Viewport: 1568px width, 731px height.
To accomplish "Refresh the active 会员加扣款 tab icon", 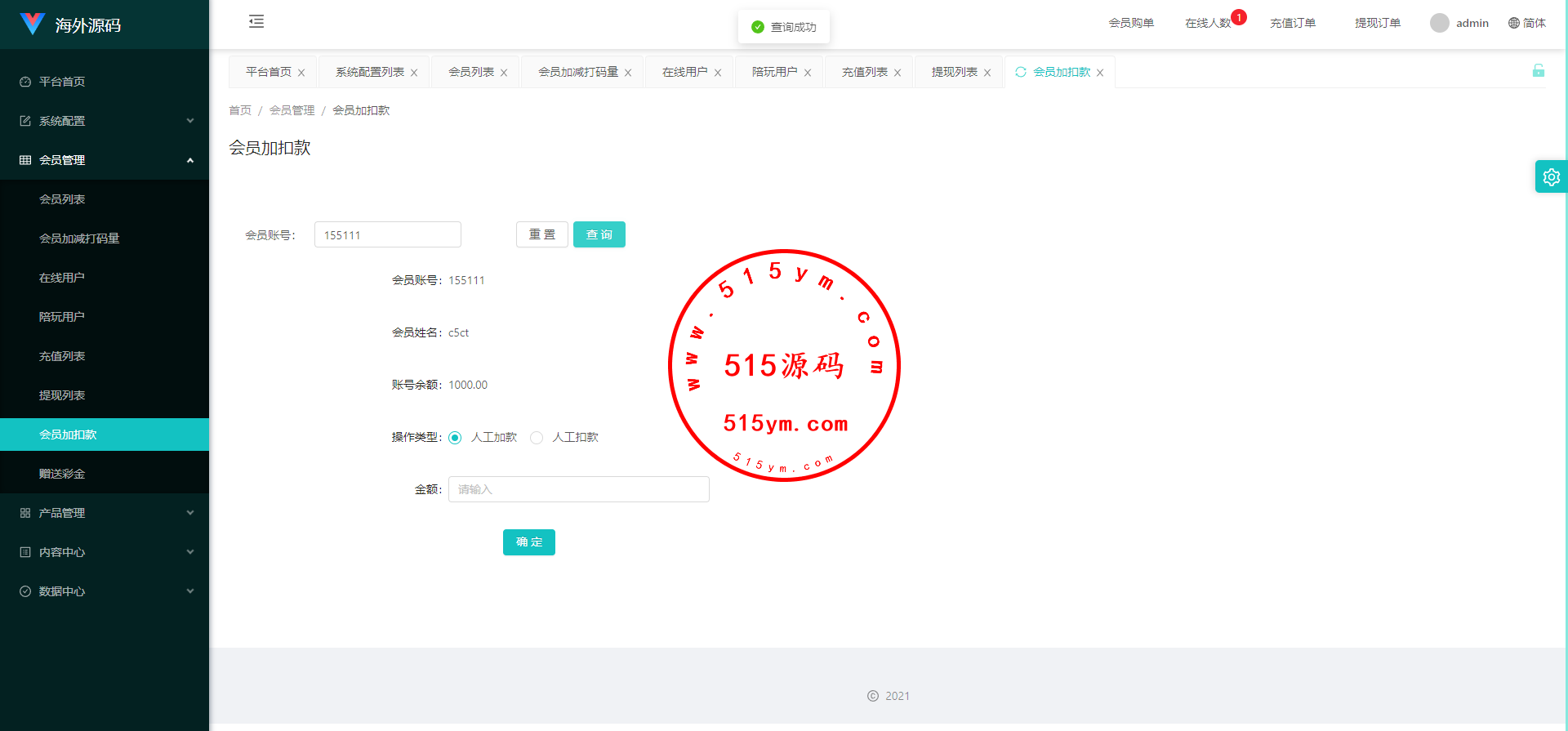I will coord(1020,72).
